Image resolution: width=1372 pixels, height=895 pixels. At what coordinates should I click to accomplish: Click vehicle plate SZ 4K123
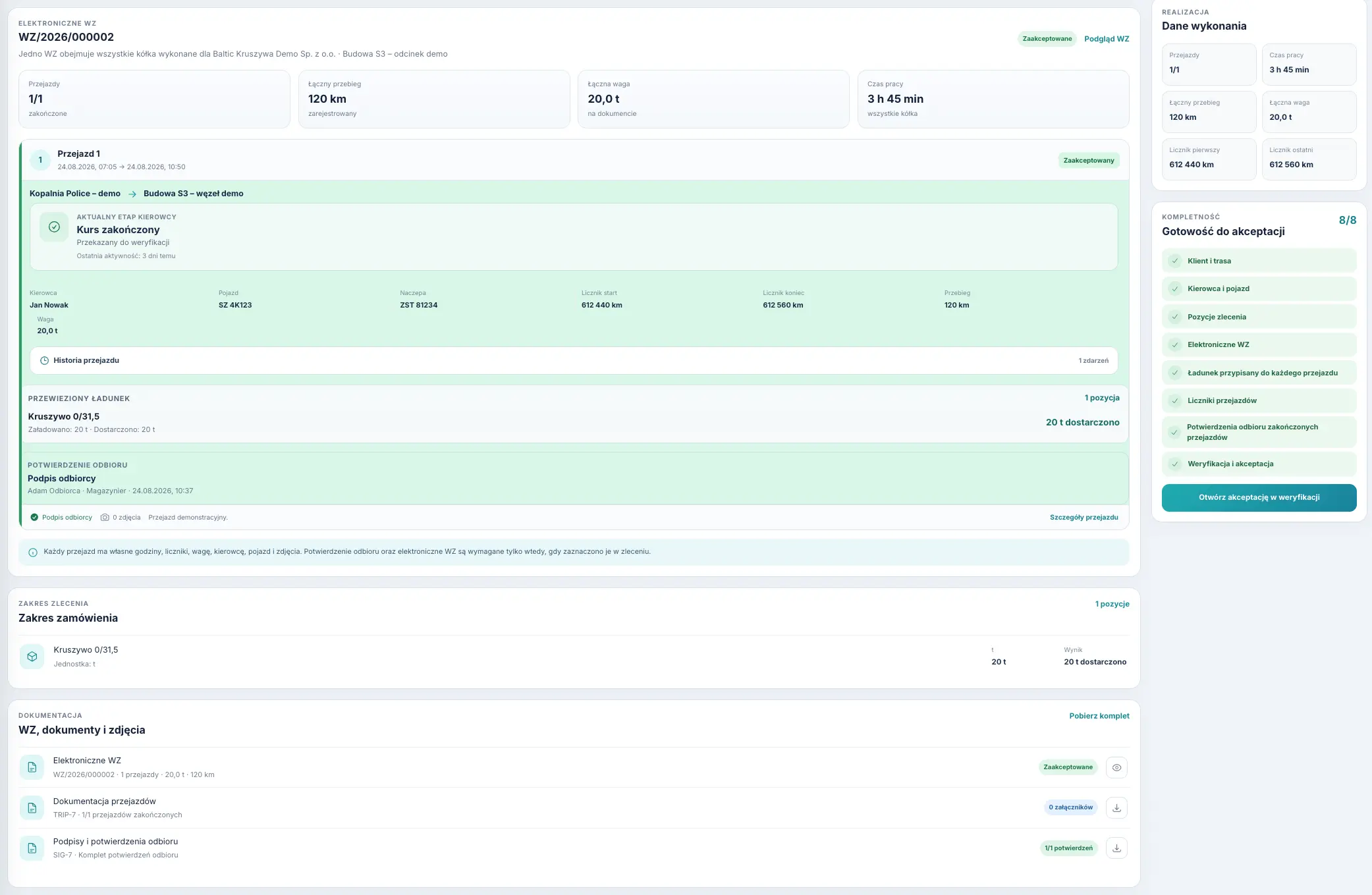[235, 306]
